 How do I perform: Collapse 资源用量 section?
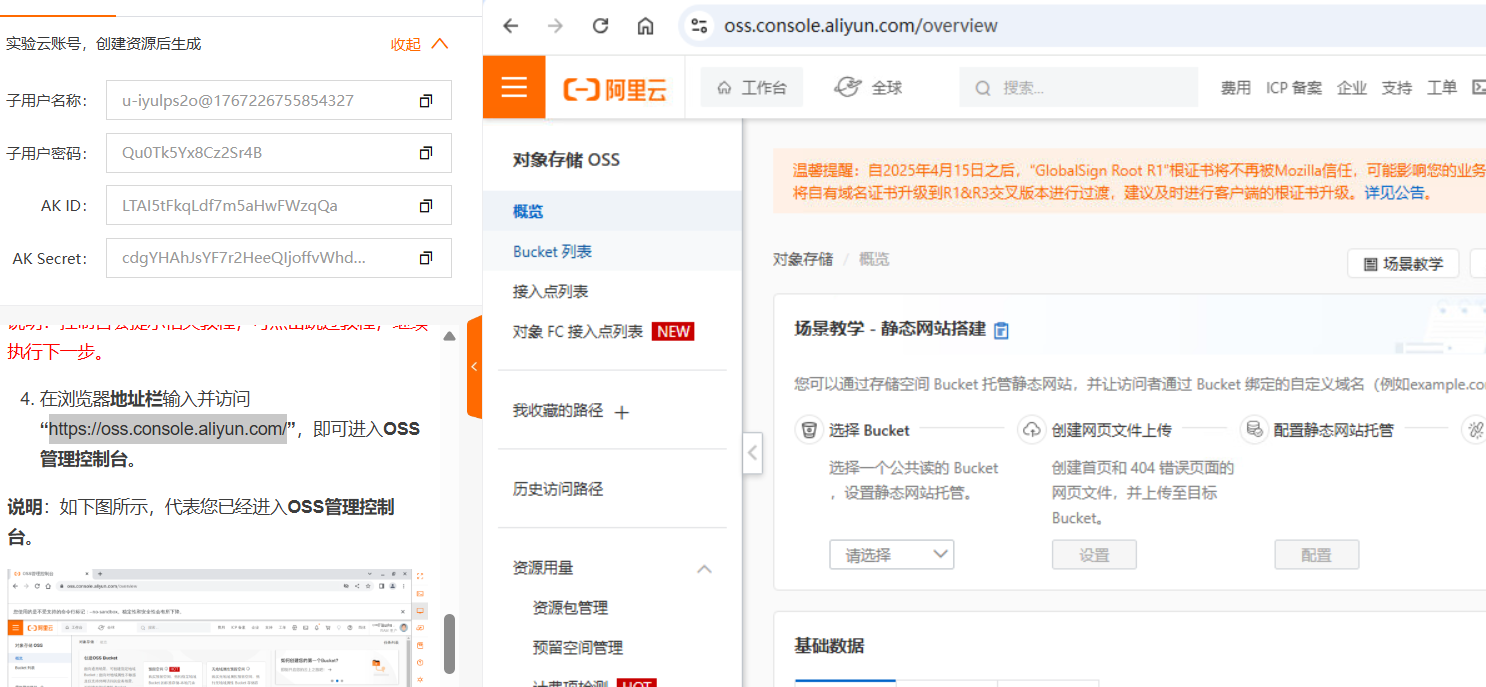(704, 568)
